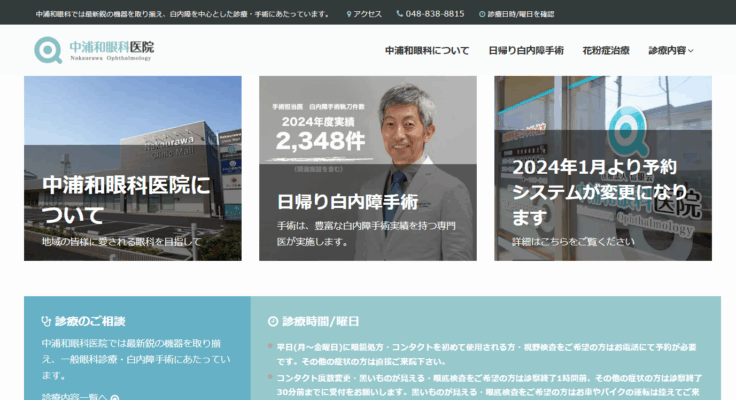Click the clock icon beside 診療日時/曜日を確認
736x400 pixels.
480,14
